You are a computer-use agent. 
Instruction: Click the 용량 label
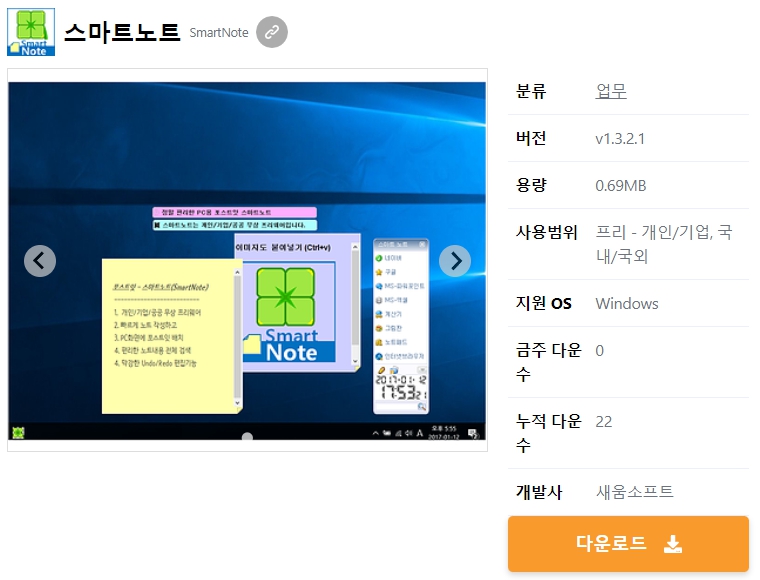(x=531, y=185)
